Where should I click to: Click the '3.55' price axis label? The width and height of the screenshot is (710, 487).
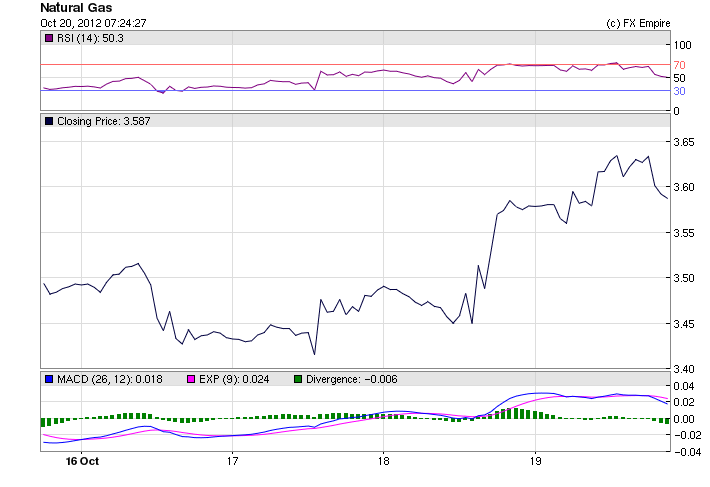point(684,233)
